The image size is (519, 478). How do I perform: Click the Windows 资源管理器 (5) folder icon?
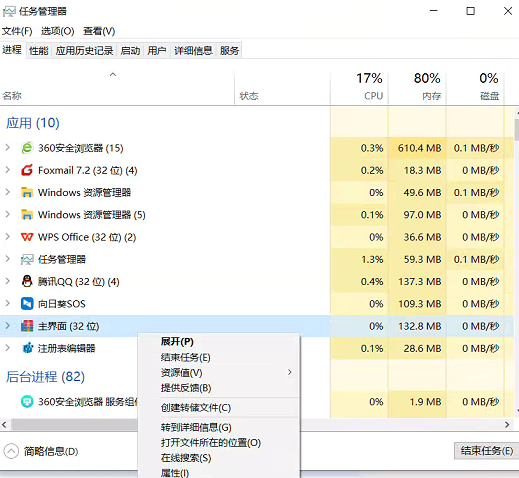click(27, 215)
